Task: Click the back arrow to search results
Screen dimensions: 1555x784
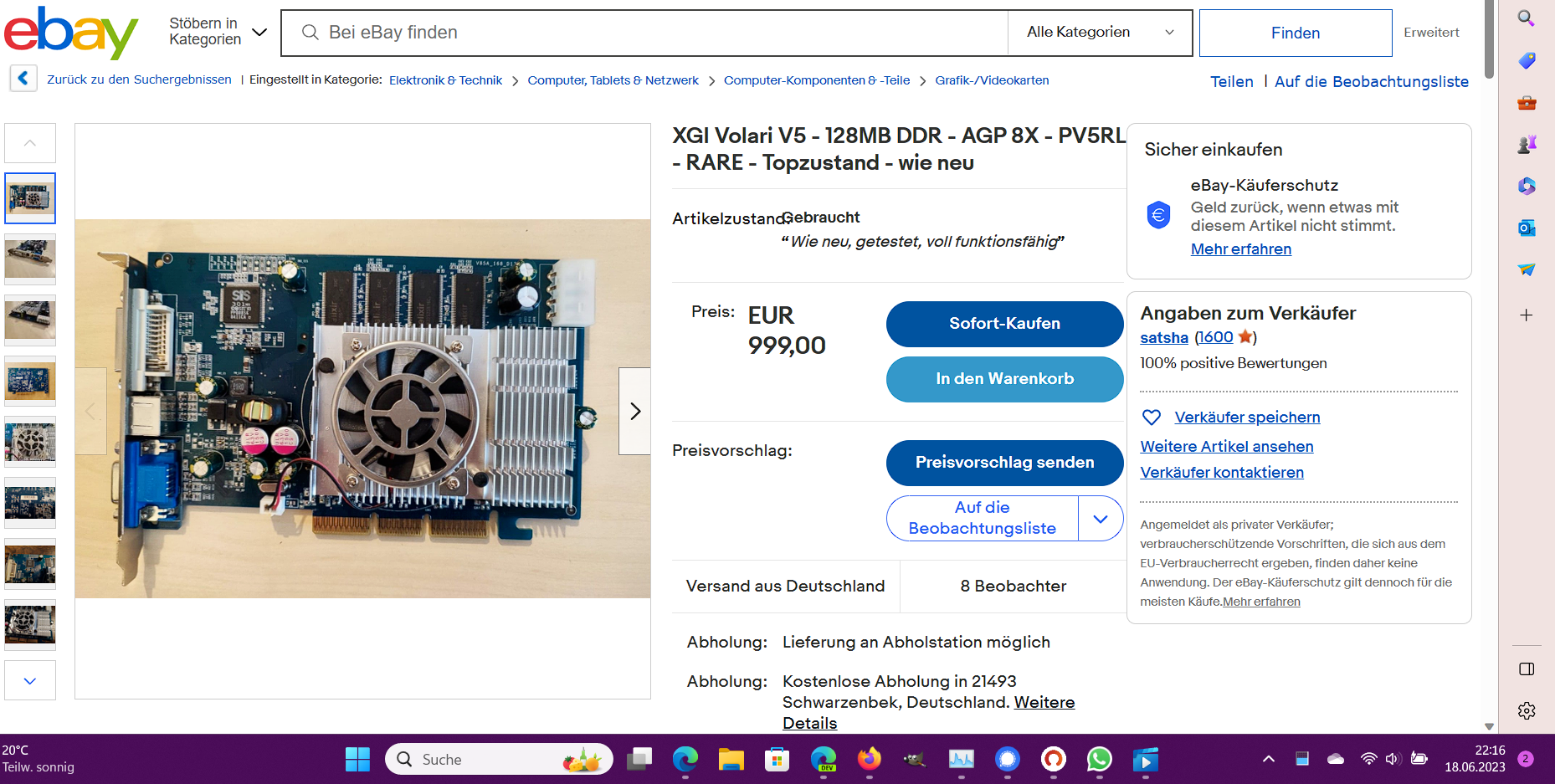Action: [x=23, y=79]
